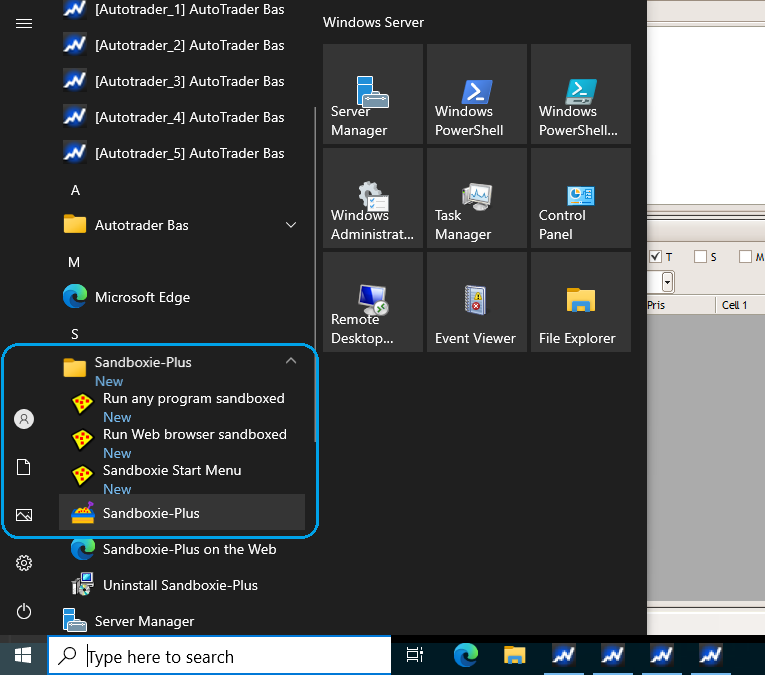Uncheck the T checkbox
Image resolution: width=765 pixels, height=675 pixels.
(x=655, y=257)
